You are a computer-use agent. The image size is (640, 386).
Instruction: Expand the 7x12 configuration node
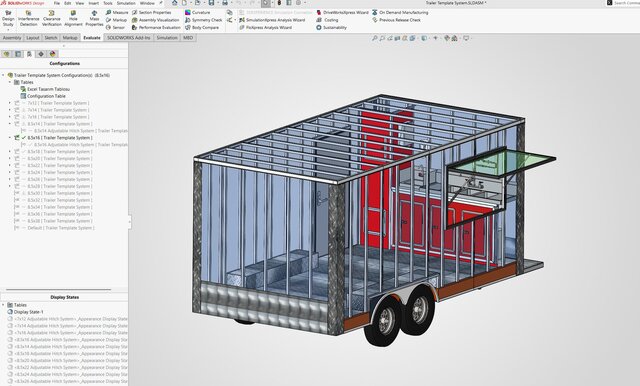pos(10,103)
